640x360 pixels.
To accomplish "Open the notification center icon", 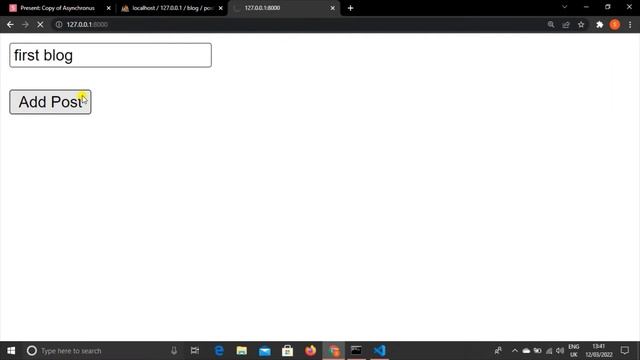I will 624,351.
